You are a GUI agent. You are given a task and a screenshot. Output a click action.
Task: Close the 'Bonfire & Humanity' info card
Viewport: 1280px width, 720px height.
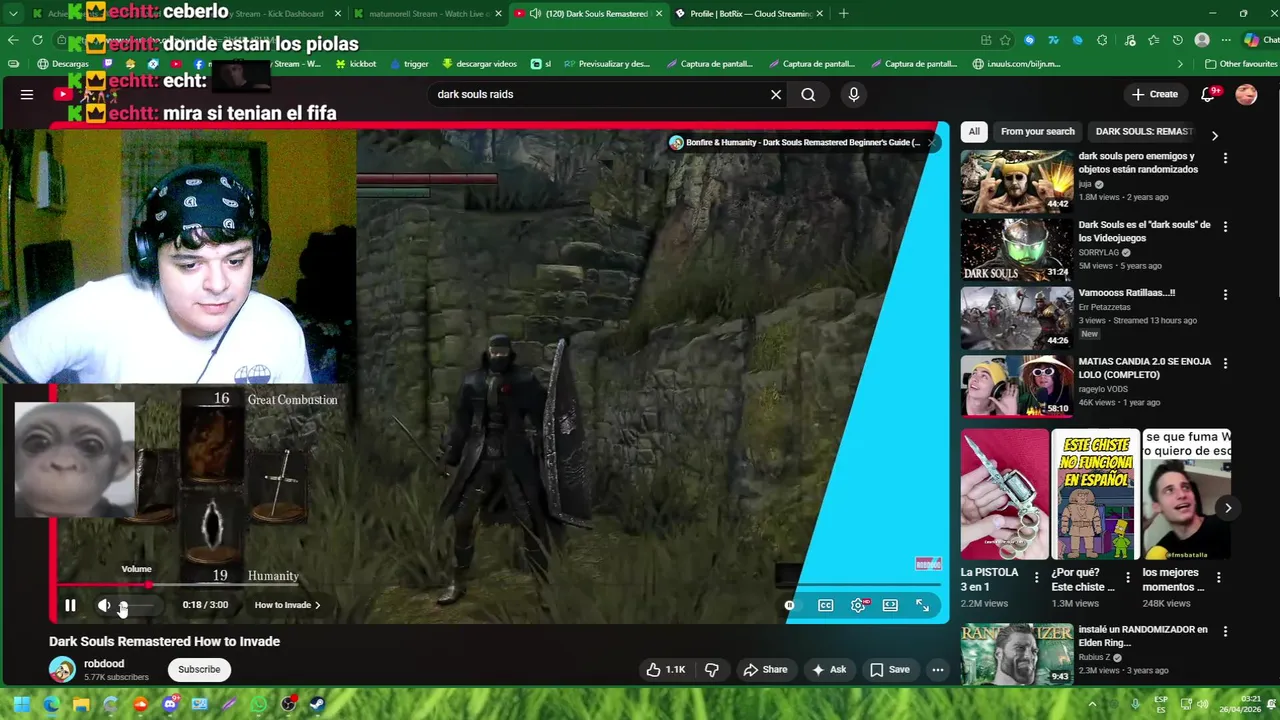pos(931,143)
